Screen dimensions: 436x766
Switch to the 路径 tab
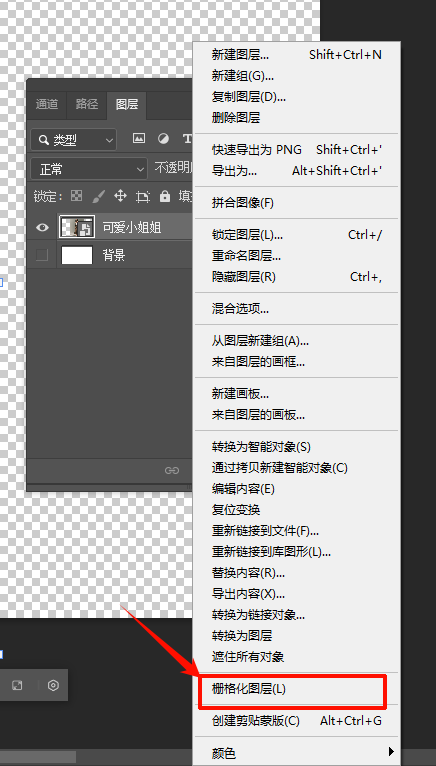[x=87, y=104]
